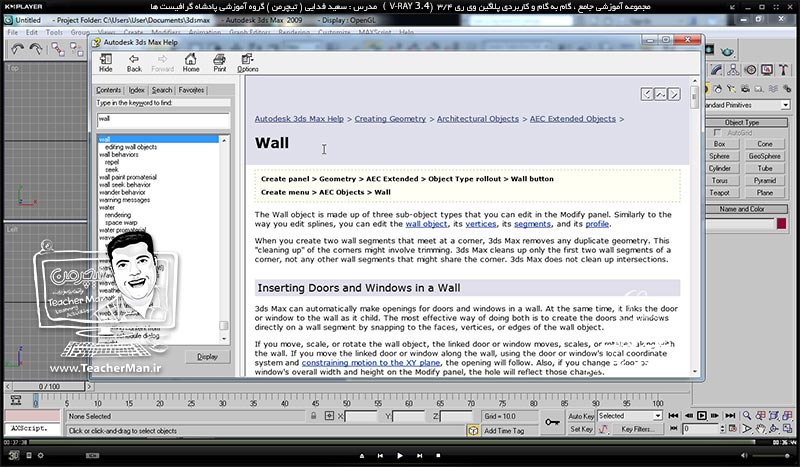This screenshot has height=467, width=800.
Task: Open the Display panel monitor icon
Action: pos(767,69)
